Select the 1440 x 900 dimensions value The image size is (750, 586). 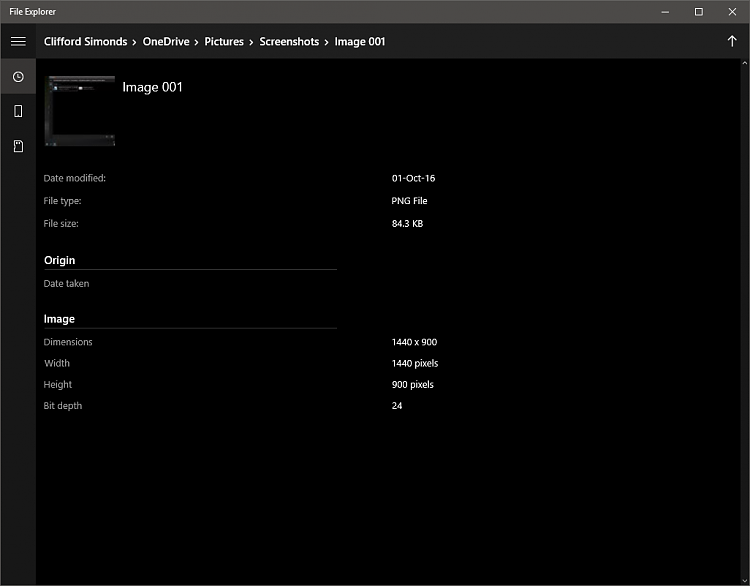click(x=414, y=342)
